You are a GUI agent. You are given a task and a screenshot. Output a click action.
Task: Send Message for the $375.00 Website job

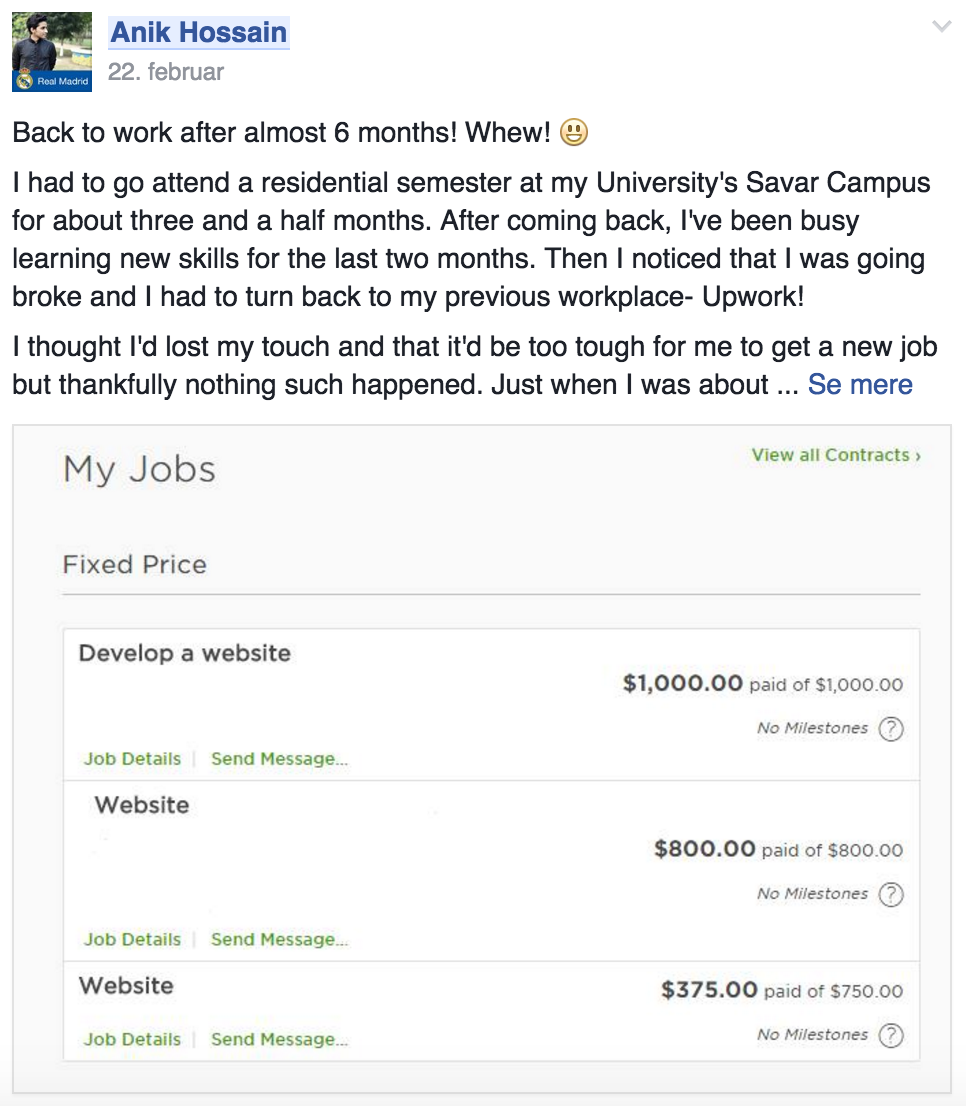[x=279, y=1039]
